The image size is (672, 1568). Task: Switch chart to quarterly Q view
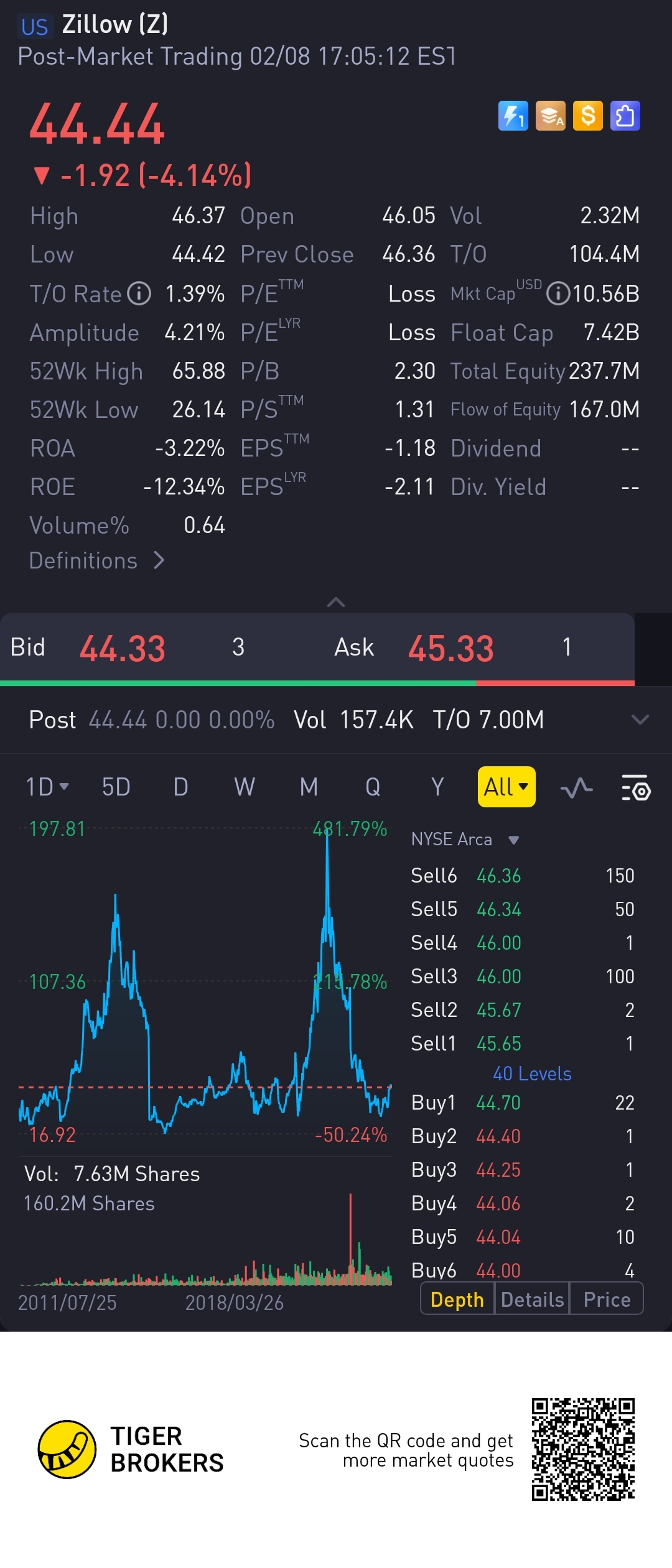point(373,787)
